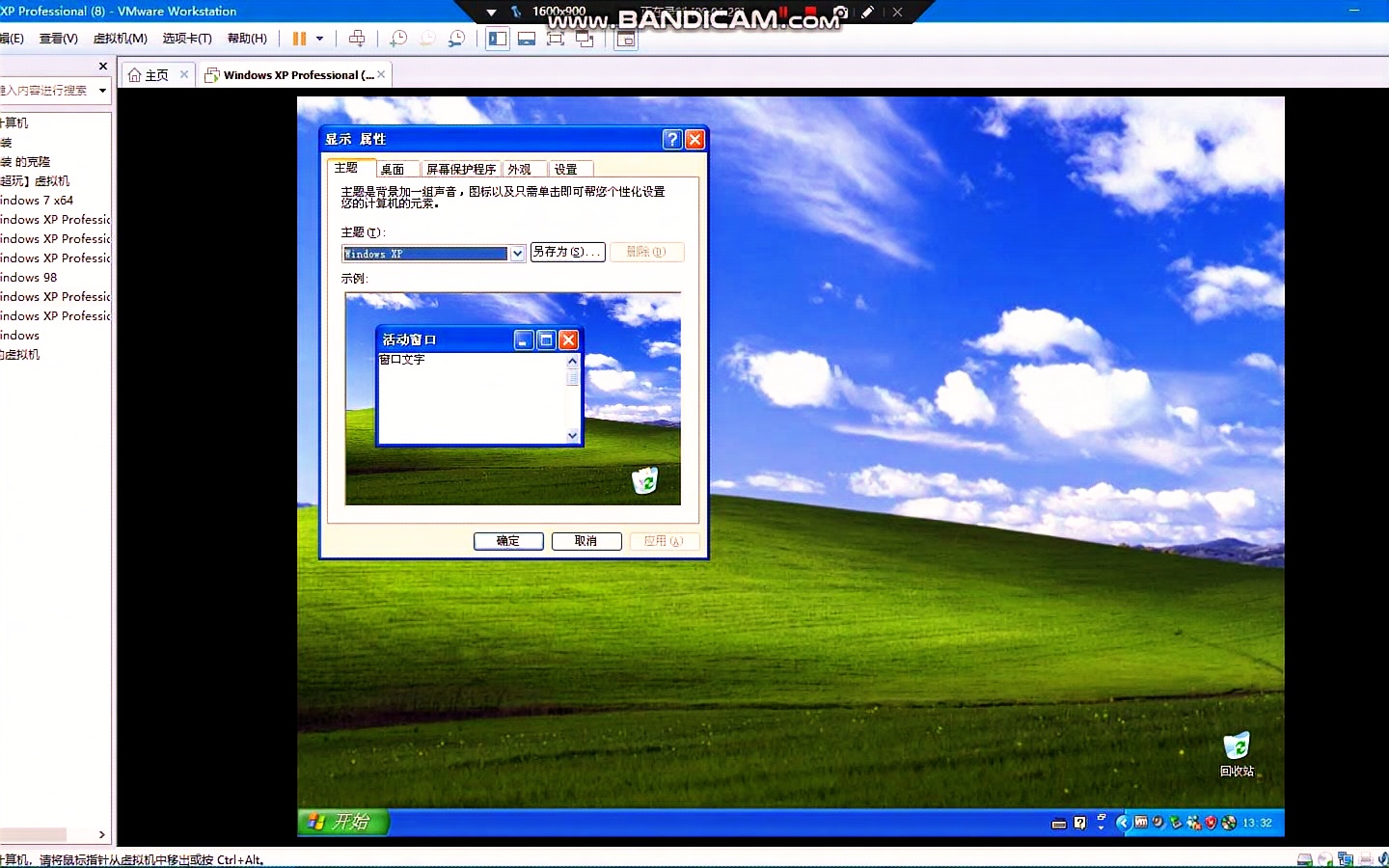Click the red security shield tray icon
This screenshot has width=1389, height=868.
click(1212, 823)
